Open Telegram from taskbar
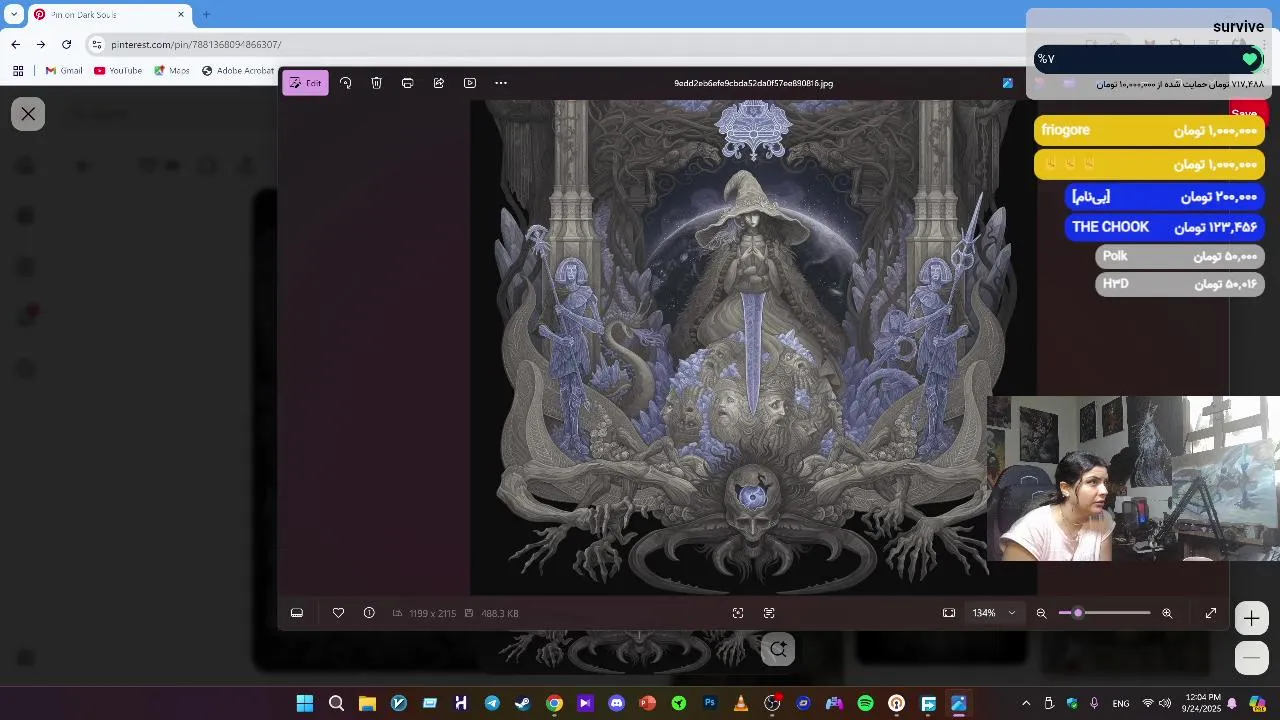Screen dimensions: 1280x720 point(492,704)
